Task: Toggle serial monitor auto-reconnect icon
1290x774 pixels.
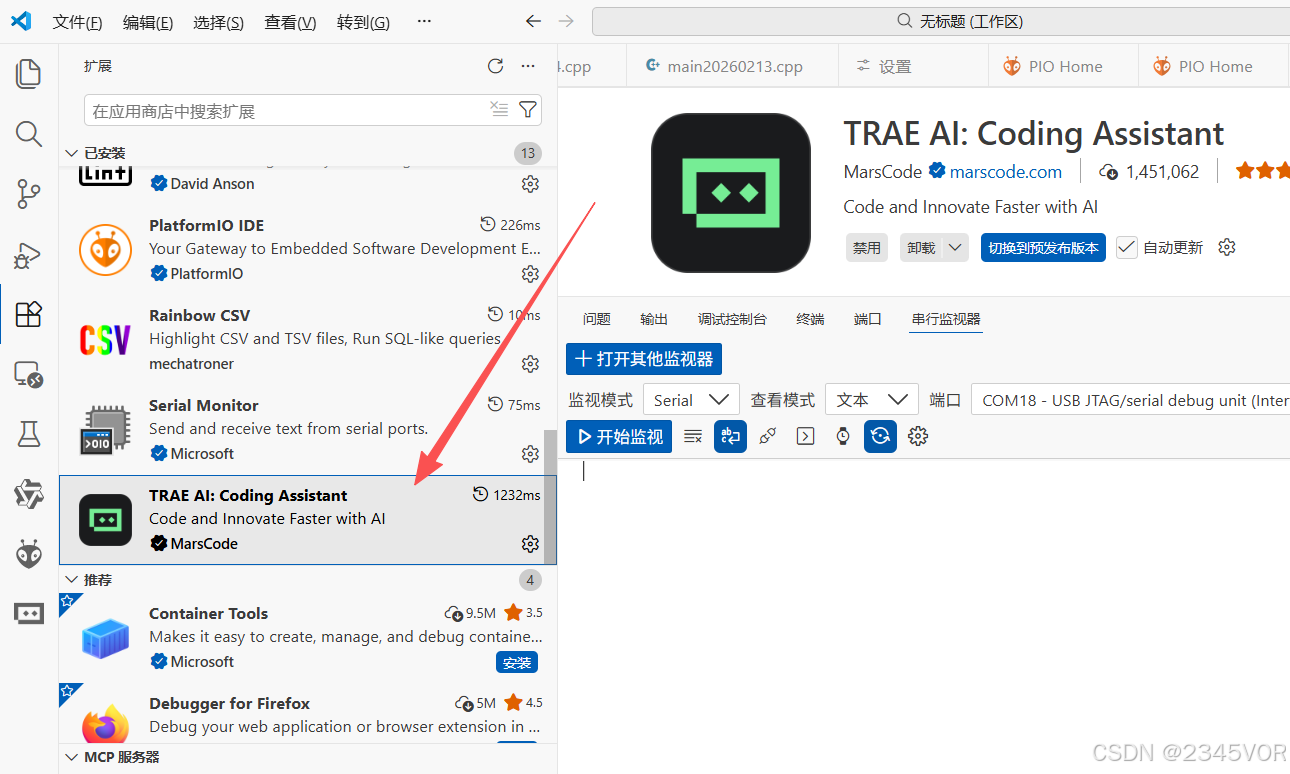Action: (x=880, y=436)
